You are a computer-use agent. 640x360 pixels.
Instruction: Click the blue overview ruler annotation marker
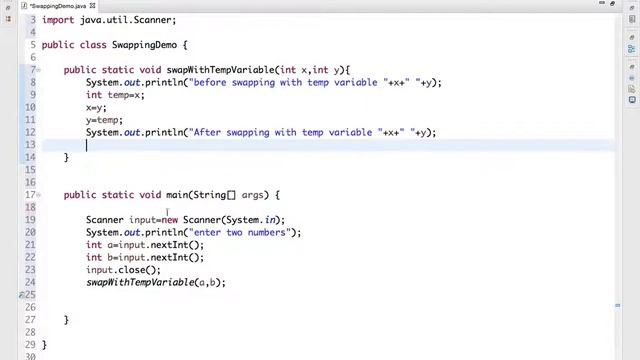pos(618,305)
